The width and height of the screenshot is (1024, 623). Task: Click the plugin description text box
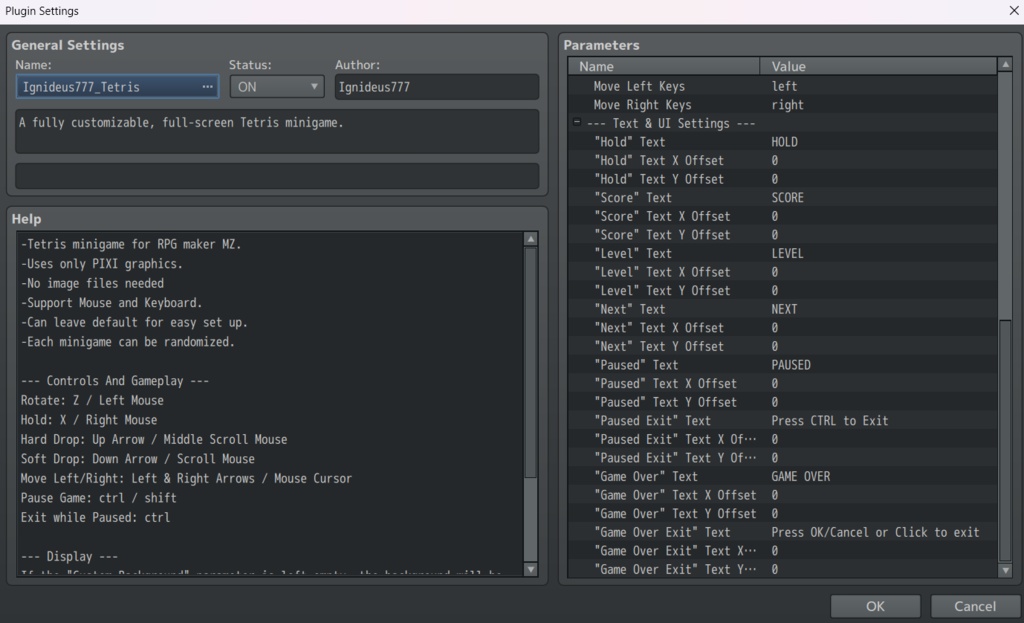[277, 131]
